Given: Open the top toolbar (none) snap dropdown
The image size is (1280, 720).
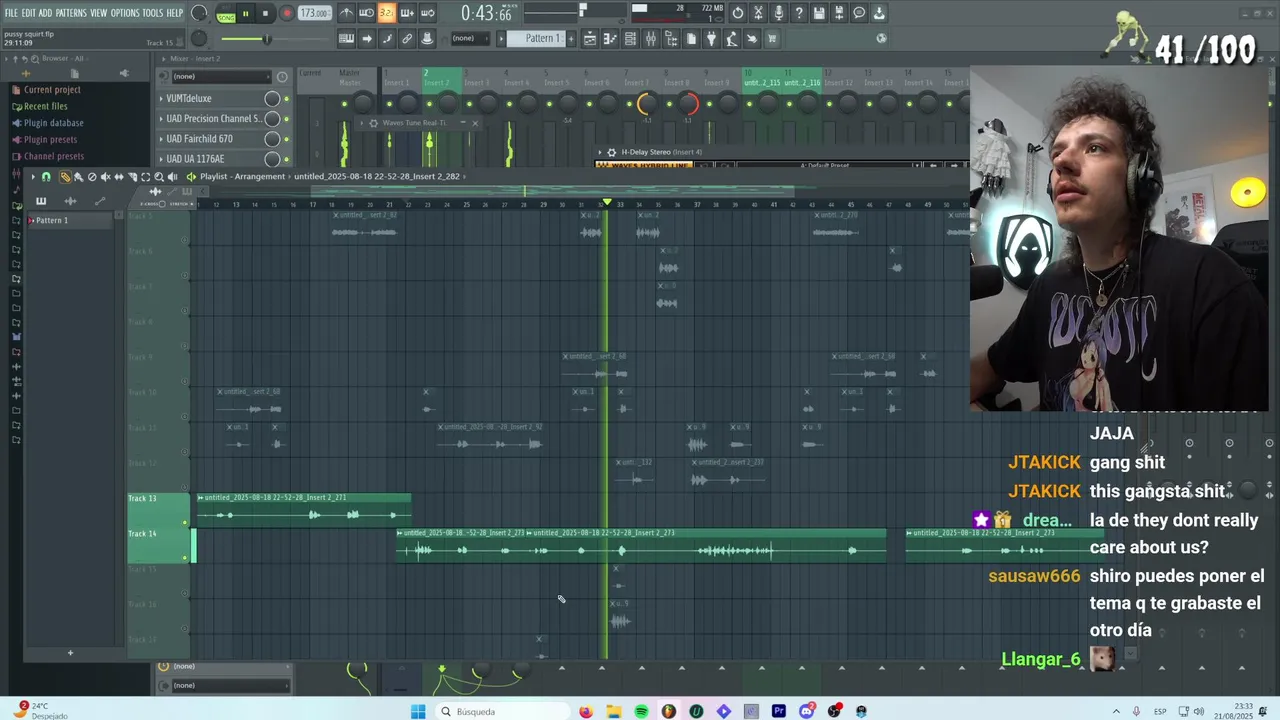Looking at the screenshot, I should (470, 39).
